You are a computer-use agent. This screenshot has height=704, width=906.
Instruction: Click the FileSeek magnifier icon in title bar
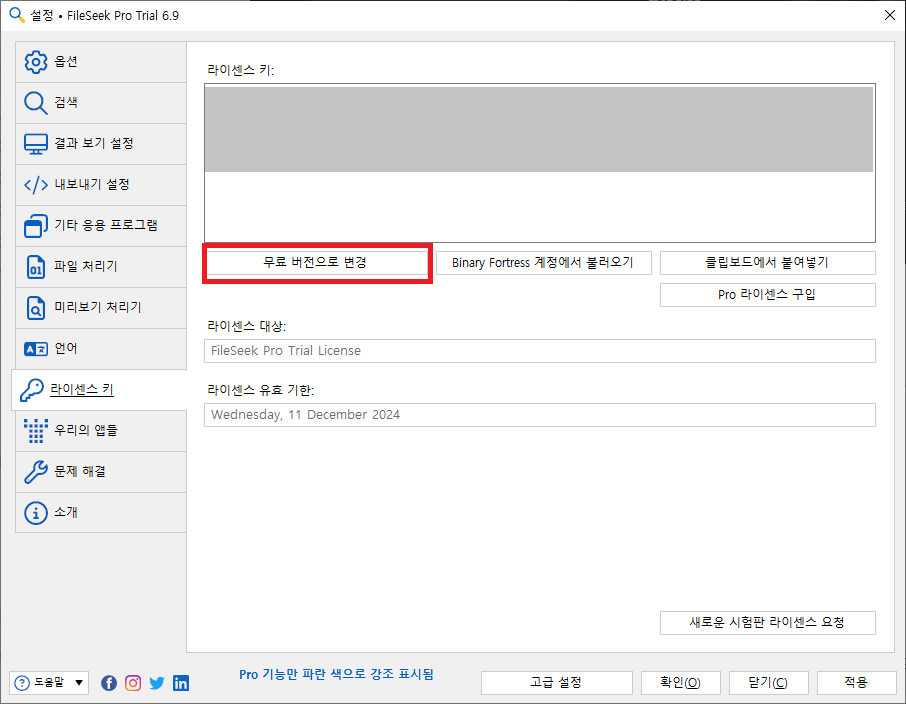(x=17, y=15)
